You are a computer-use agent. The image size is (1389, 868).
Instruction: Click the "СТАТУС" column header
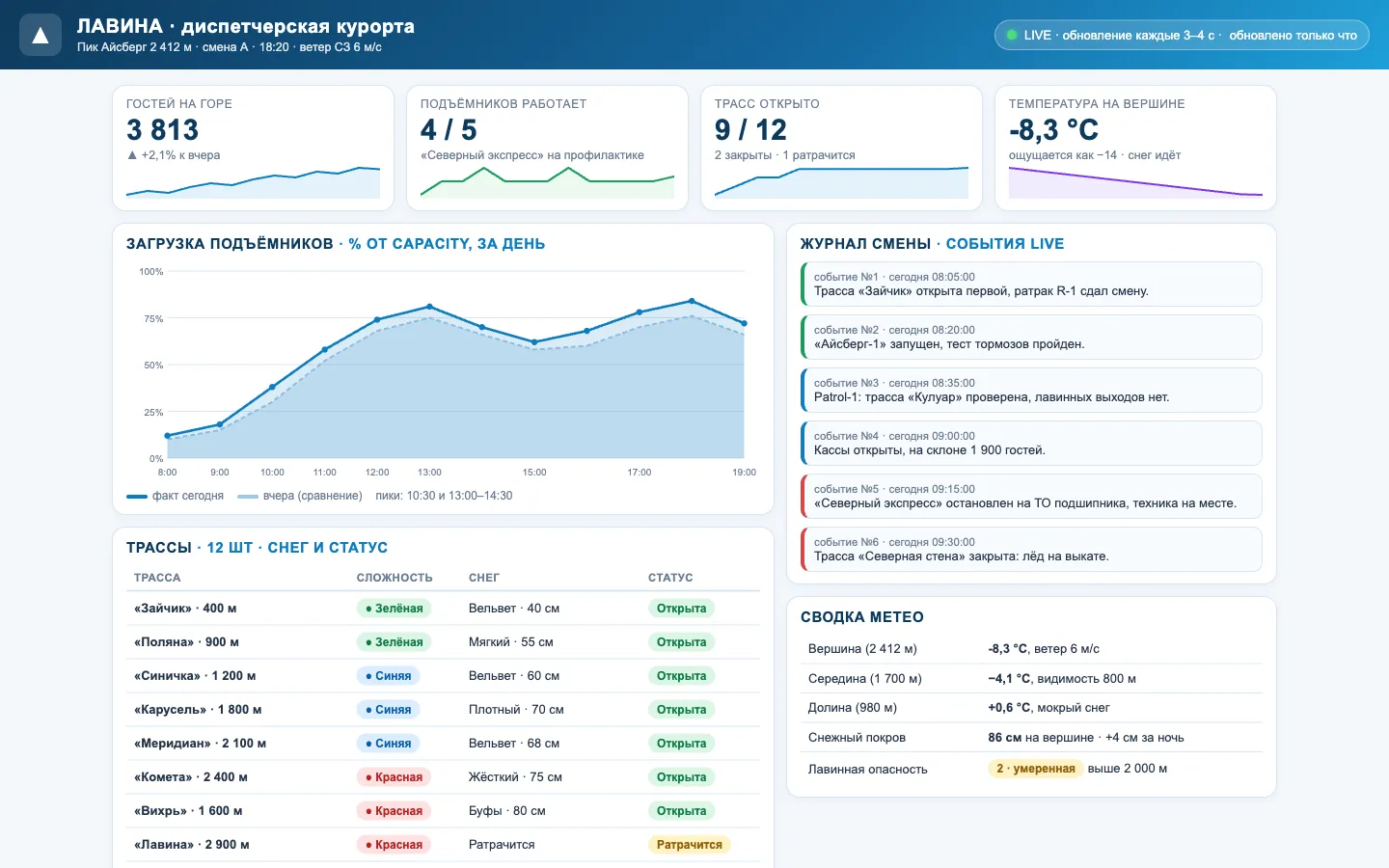[670, 578]
